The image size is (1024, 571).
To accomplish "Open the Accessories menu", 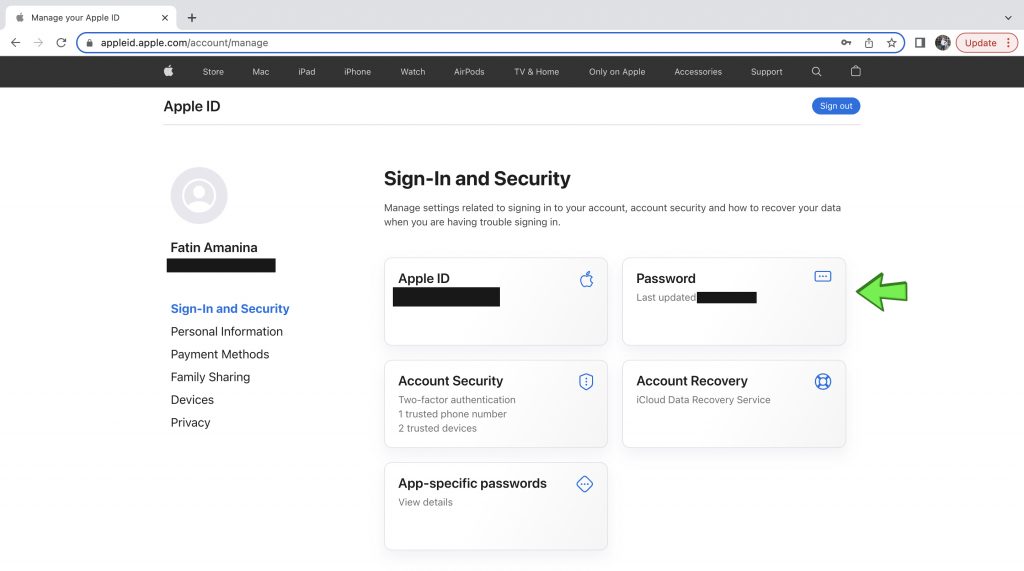I will (x=698, y=72).
